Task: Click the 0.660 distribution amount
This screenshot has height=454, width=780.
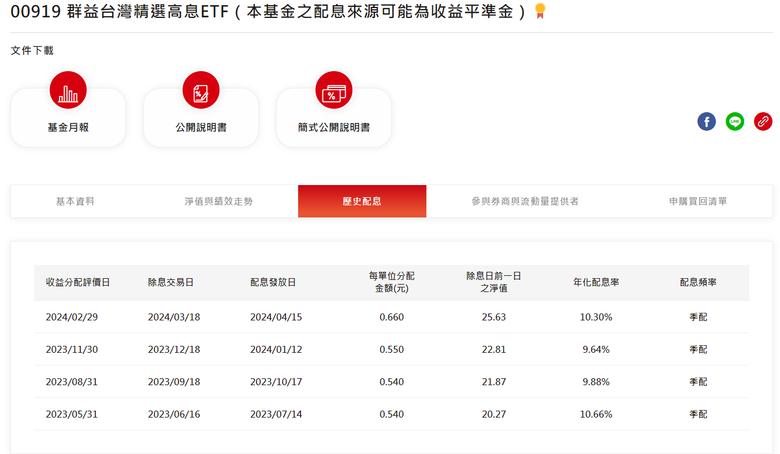Action: [x=391, y=317]
